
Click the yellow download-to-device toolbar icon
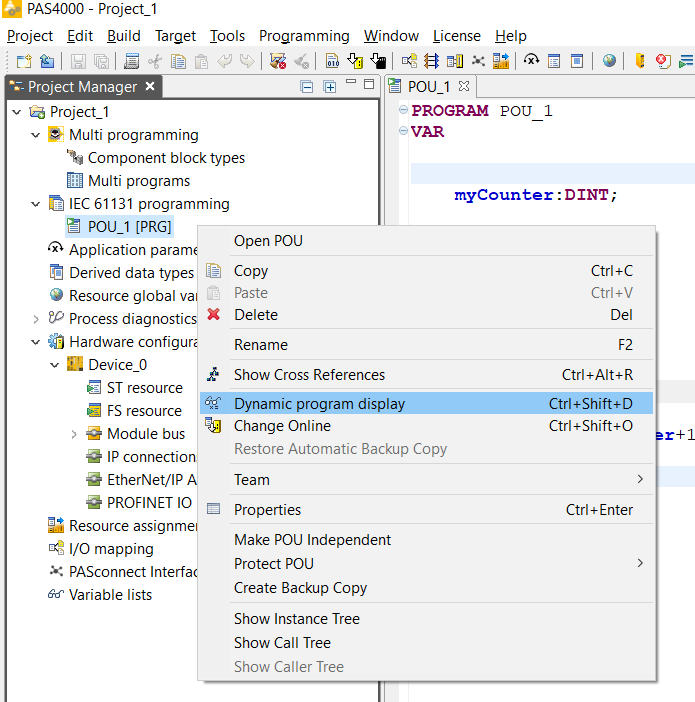356,61
